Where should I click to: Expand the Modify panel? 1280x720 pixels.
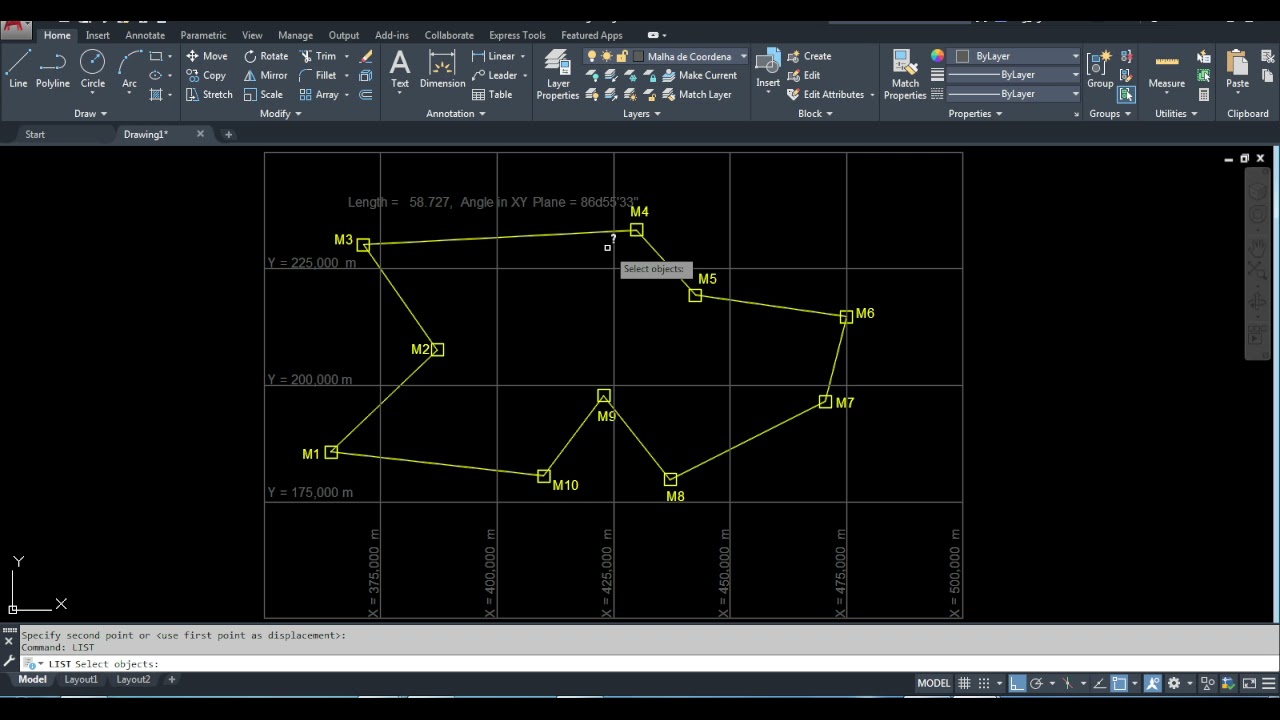click(280, 113)
